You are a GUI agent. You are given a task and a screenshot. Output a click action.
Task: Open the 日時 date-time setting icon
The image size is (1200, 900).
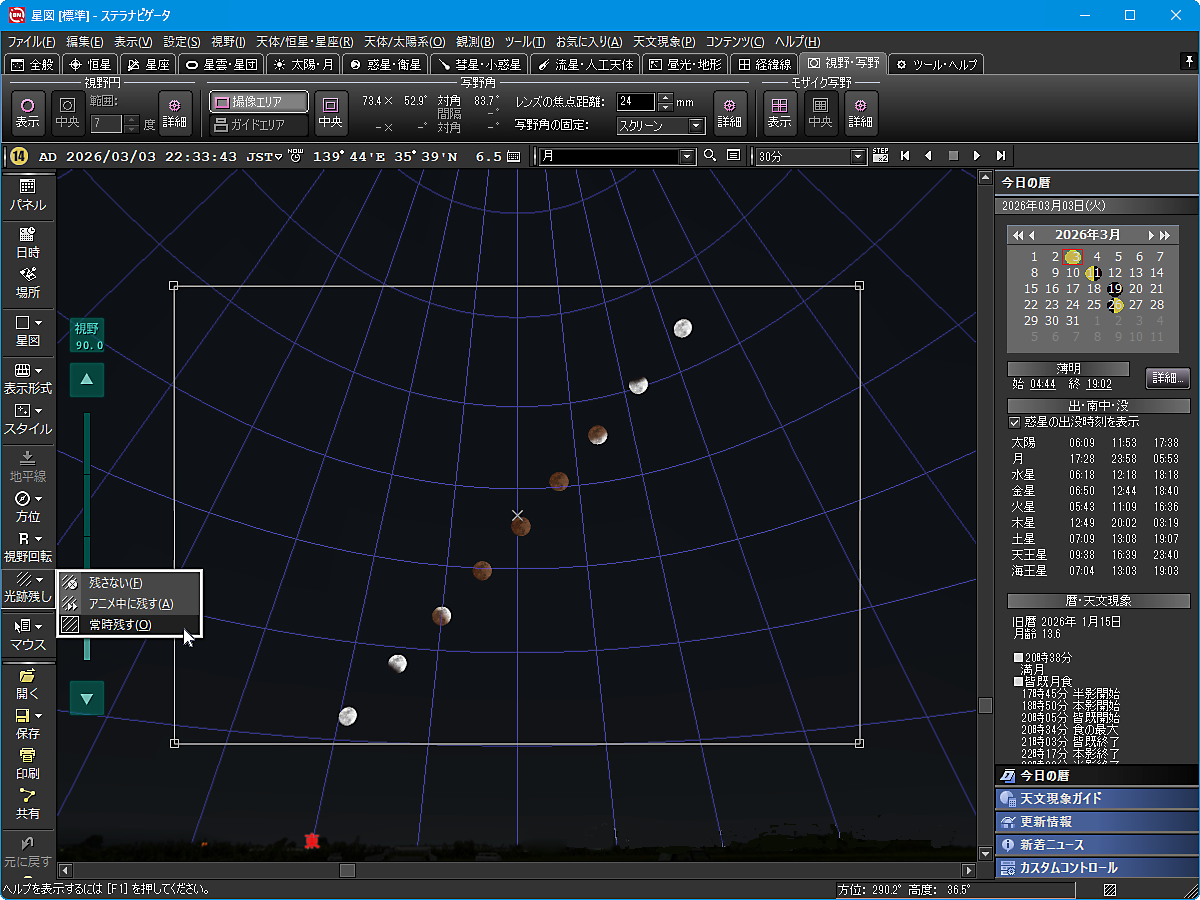(27, 242)
